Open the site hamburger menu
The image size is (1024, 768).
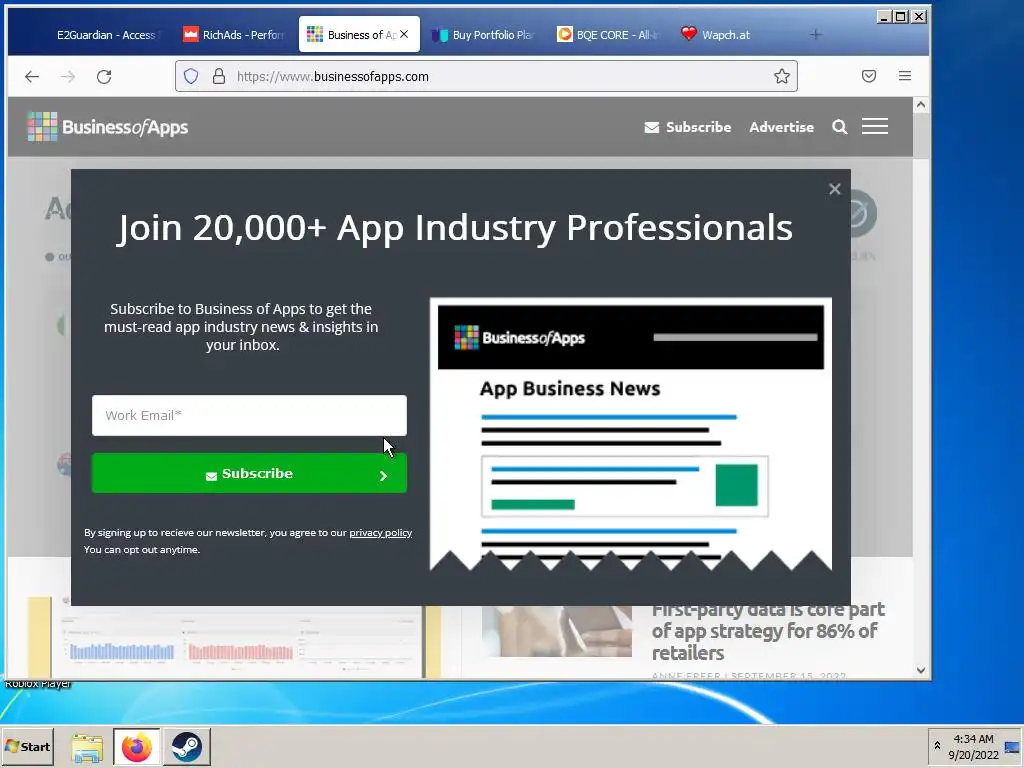point(874,126)
